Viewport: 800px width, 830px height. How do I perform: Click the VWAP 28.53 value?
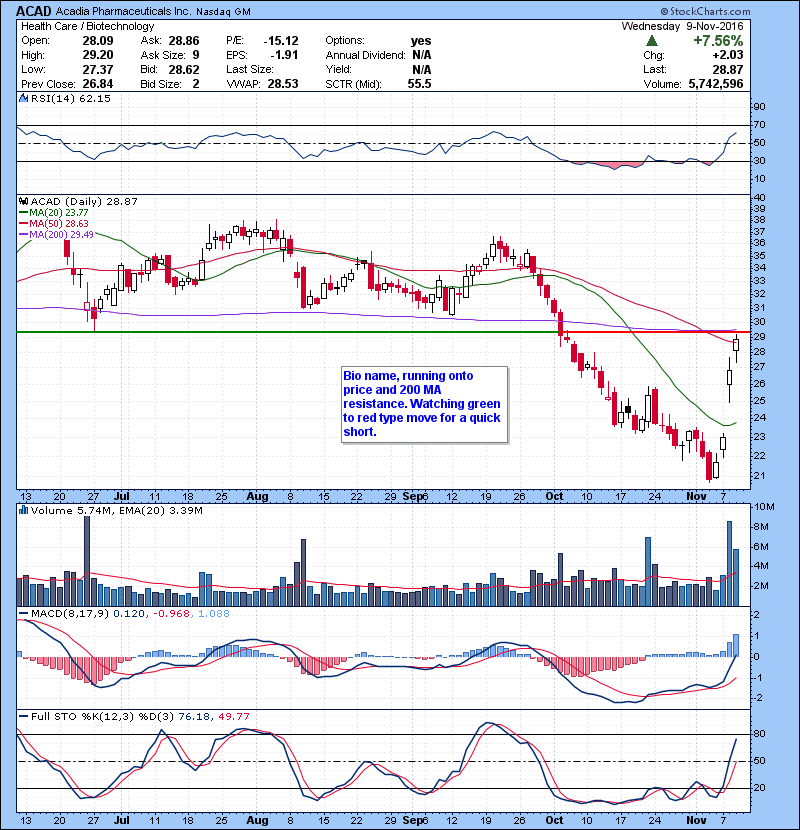point(283,84)
